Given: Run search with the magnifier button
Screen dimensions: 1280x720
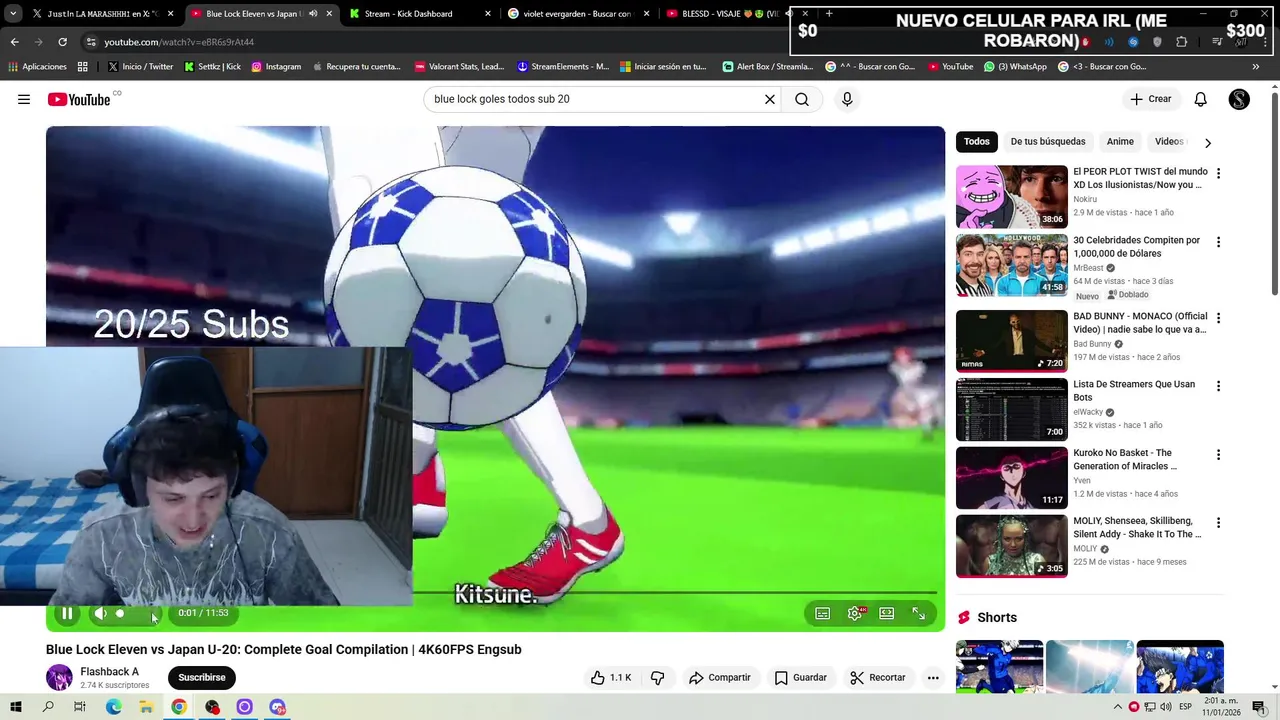Looking at the screenshot, I should [x=802, y=99].
